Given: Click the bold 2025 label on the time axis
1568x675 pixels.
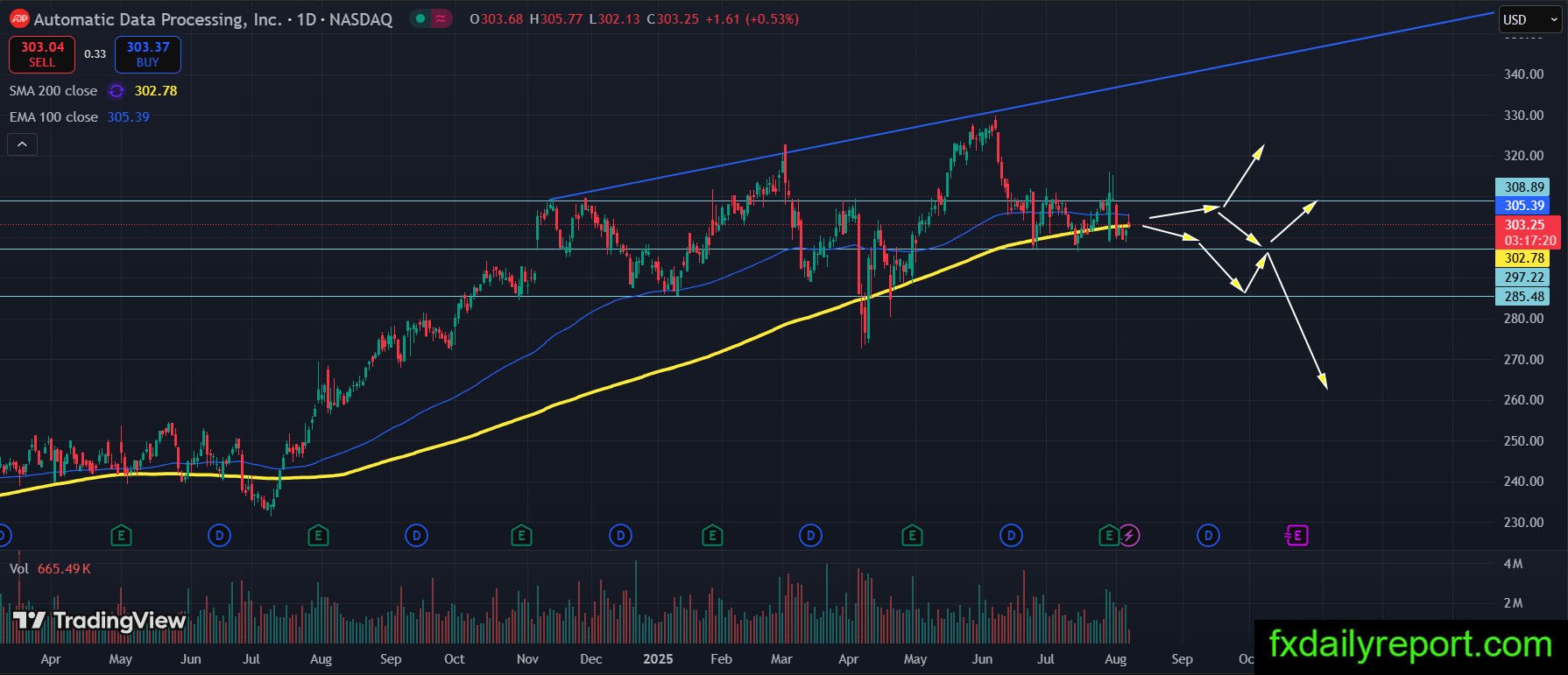Looking at the screenshot, I should point(658,659).
